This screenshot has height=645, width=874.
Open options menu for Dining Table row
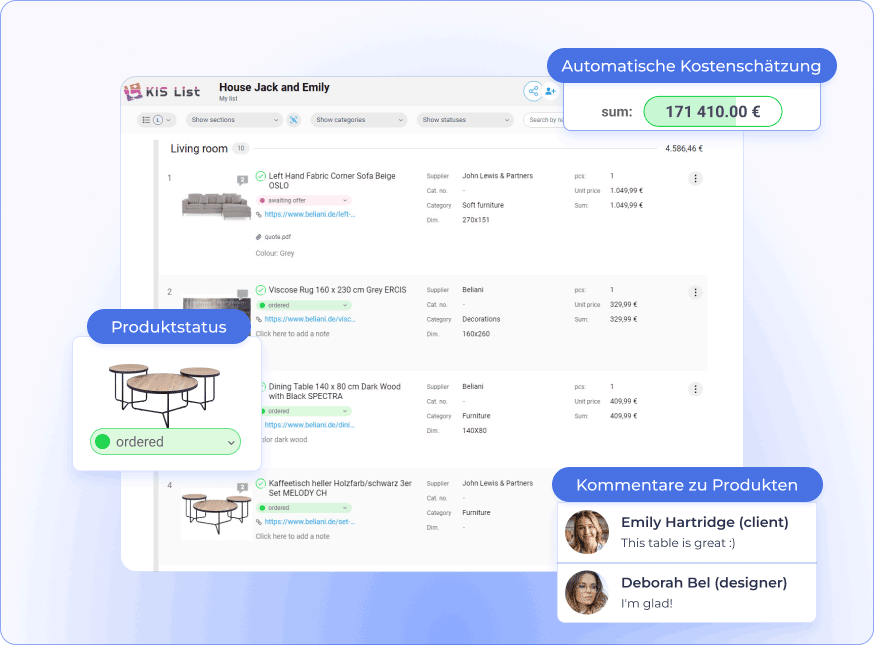(x=695, y=389)
